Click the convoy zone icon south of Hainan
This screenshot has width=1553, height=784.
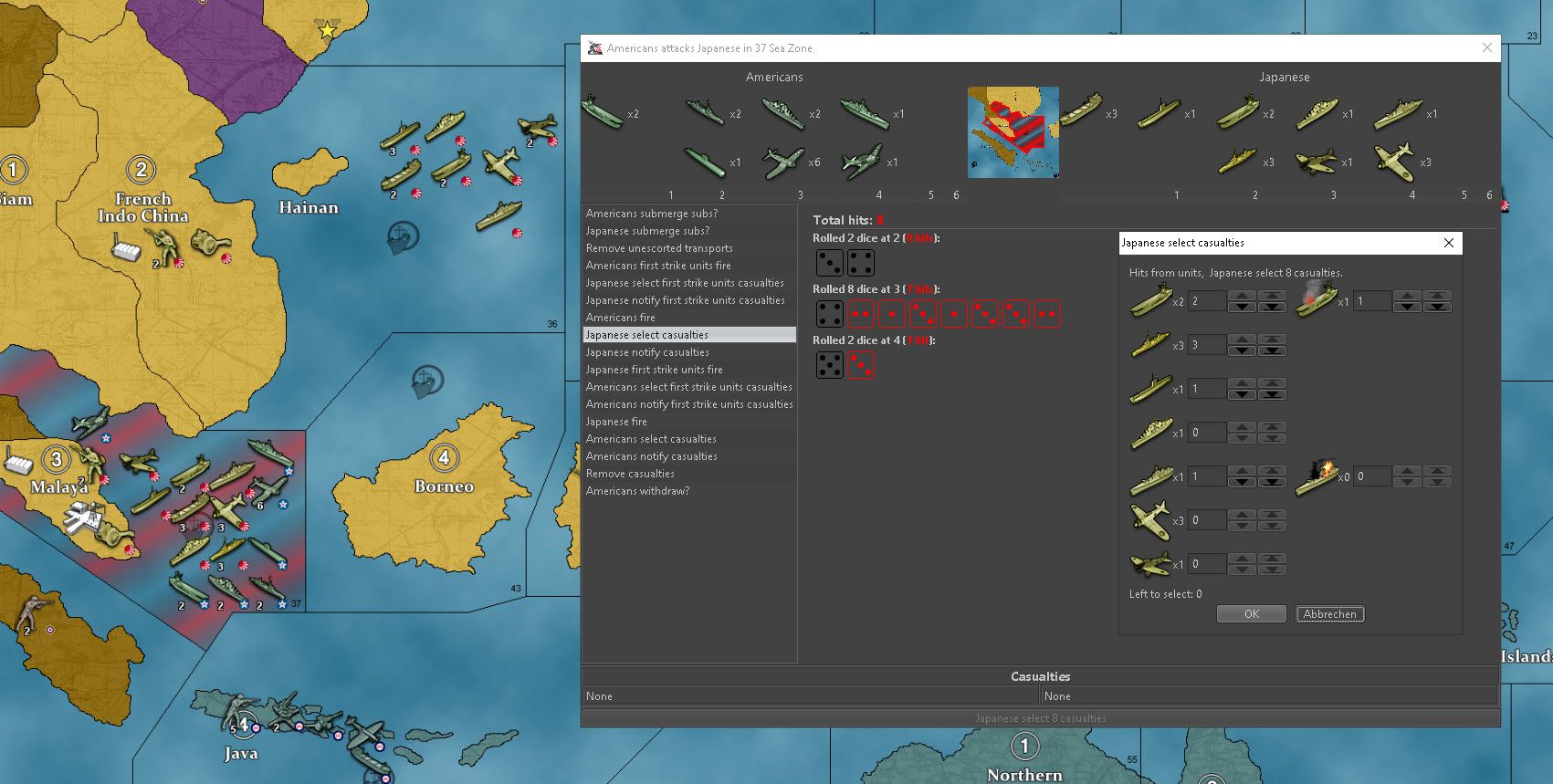(x=403, y=237)
